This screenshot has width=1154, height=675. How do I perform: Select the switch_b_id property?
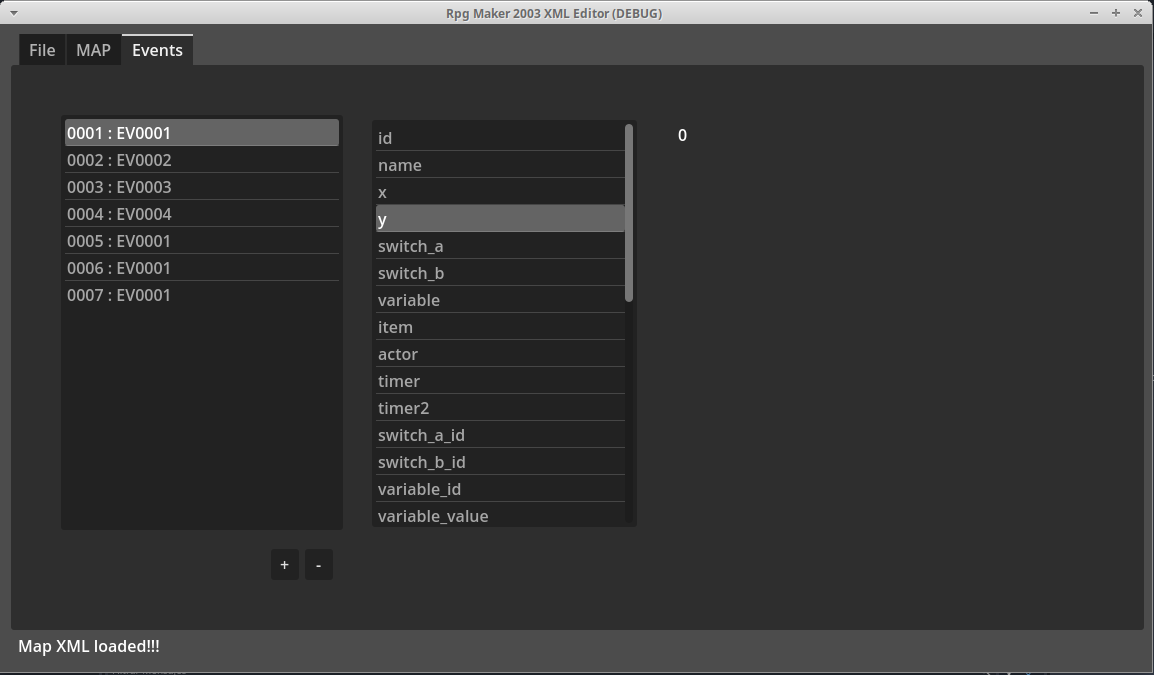pos(500,462)
